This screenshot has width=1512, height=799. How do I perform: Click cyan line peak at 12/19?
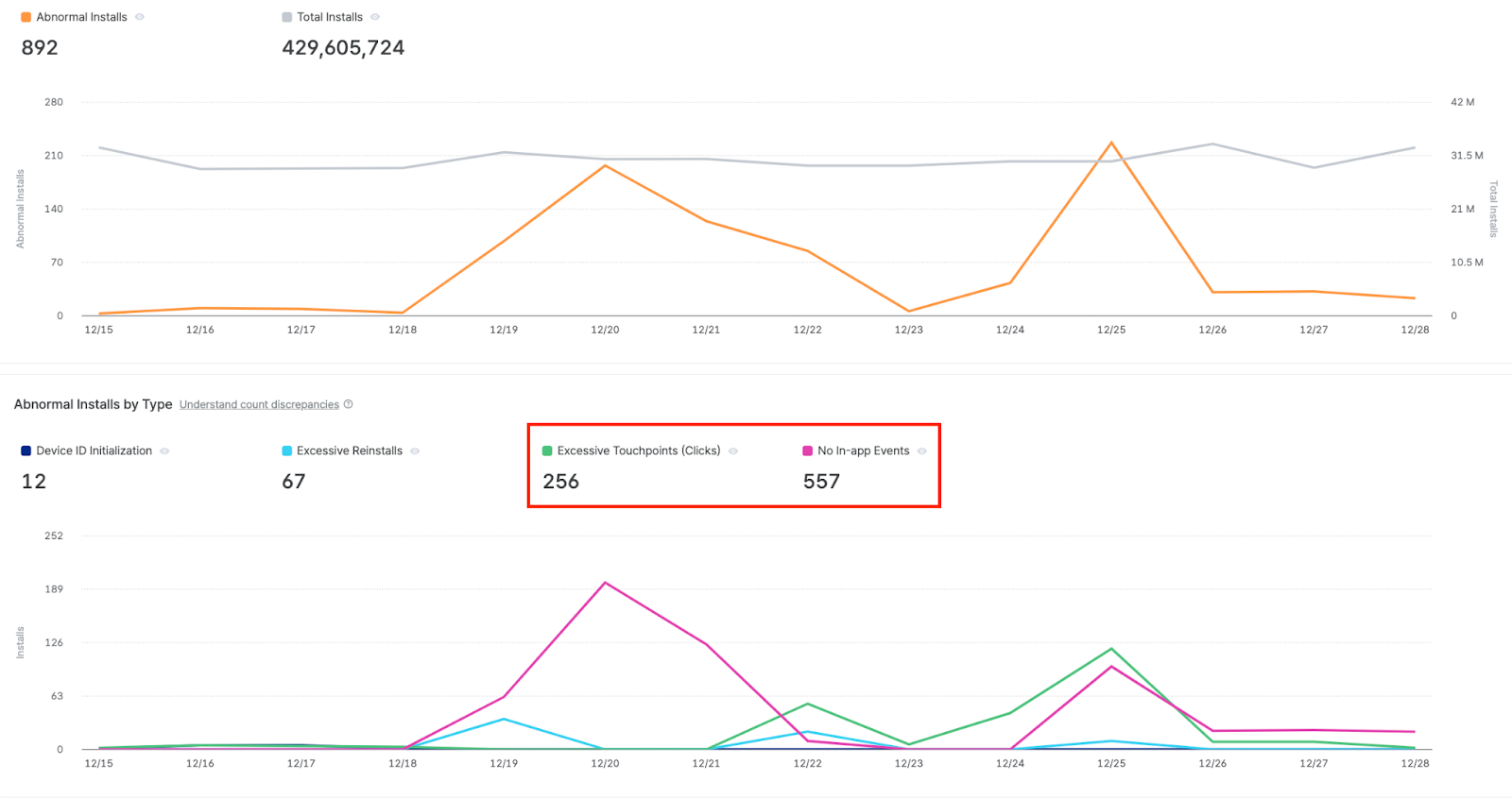(504, 720)
